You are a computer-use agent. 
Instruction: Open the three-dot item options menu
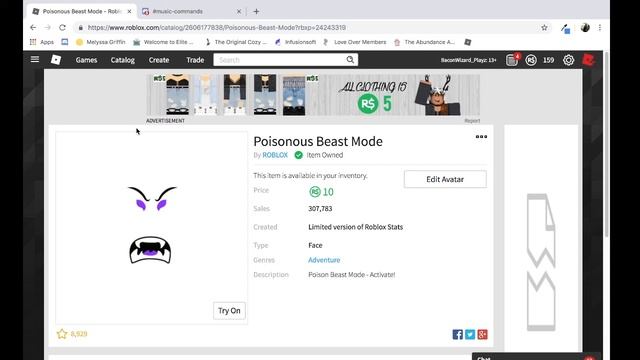click(481, 137)
